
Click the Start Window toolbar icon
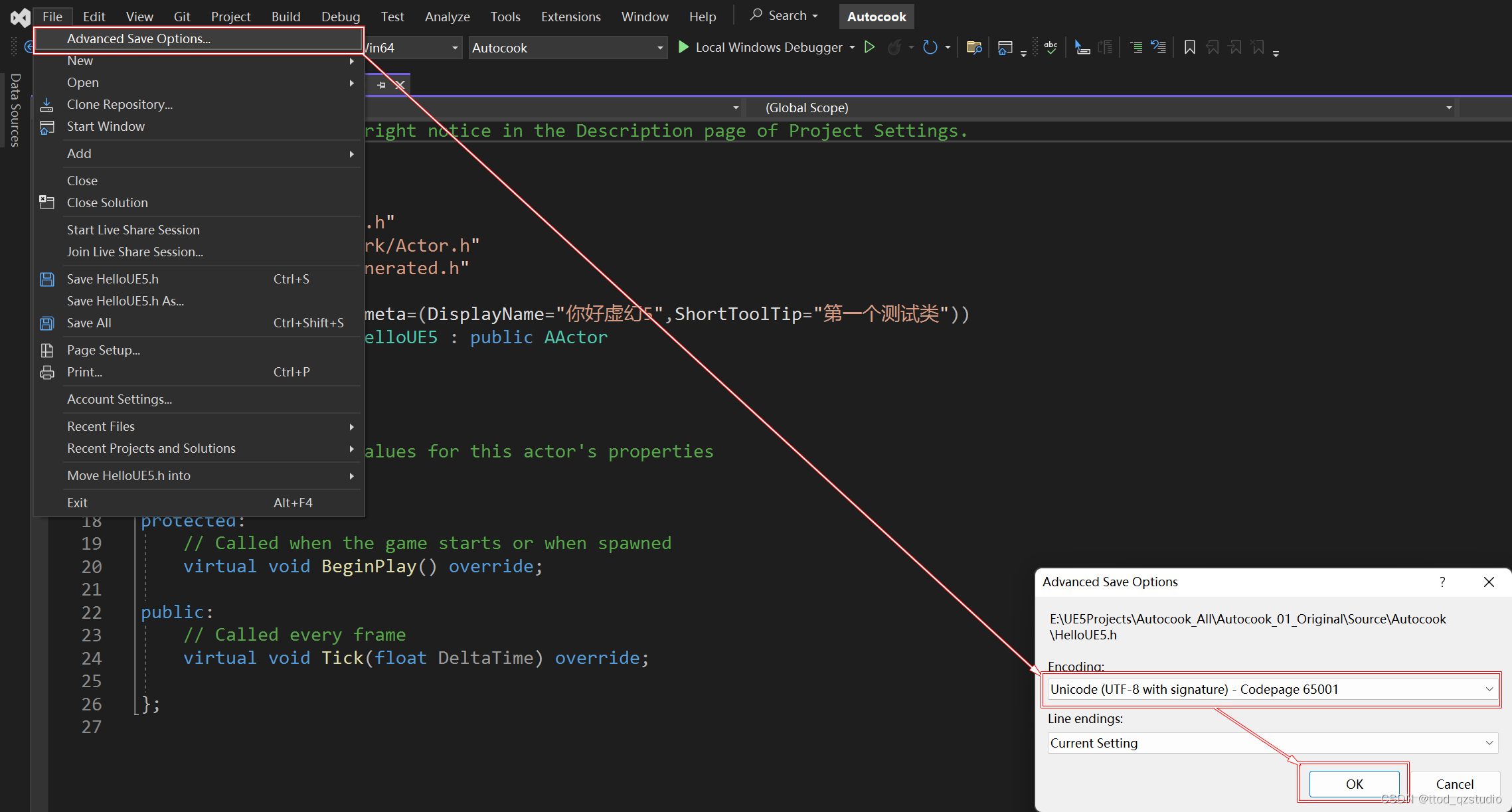[x=1005, y=47]
